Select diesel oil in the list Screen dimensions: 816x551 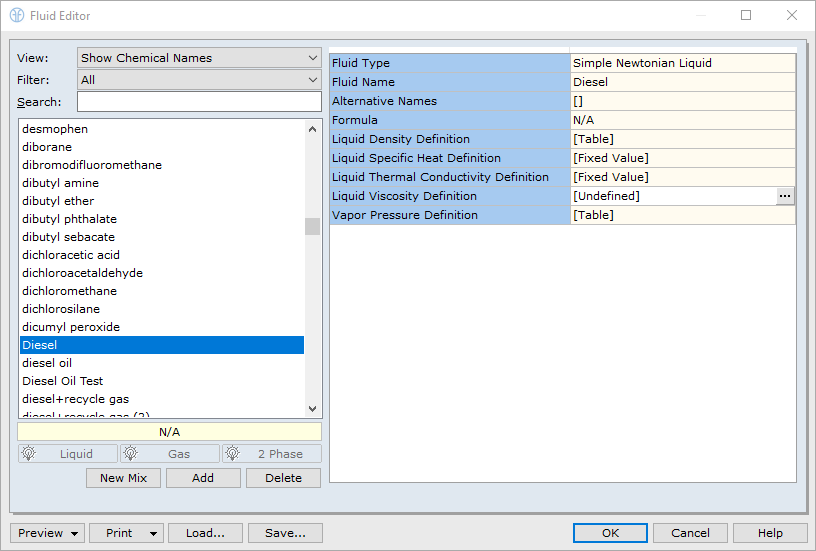162,363
